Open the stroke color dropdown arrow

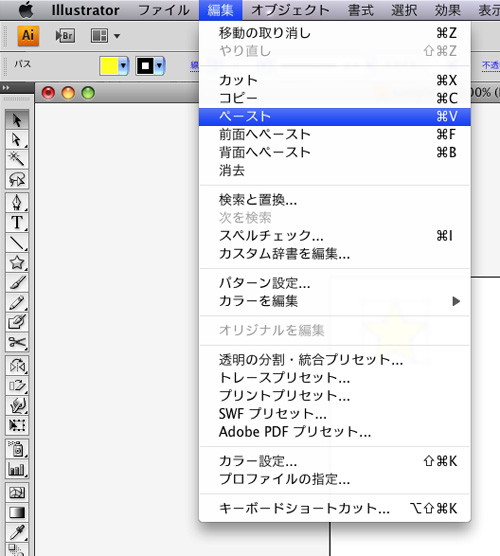(x=160, y=66)
